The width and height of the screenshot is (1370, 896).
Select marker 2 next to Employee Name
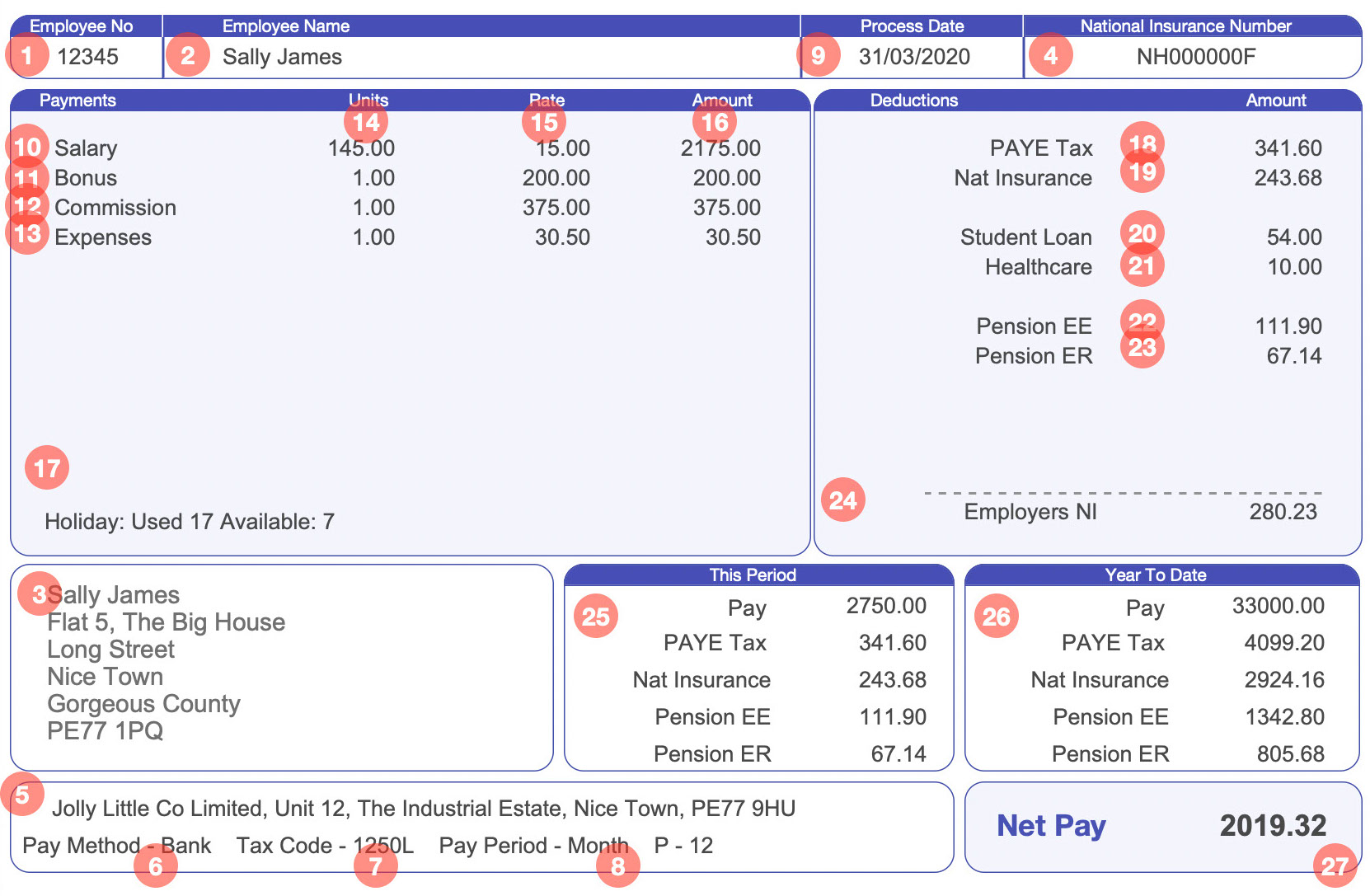click(188, 56)
